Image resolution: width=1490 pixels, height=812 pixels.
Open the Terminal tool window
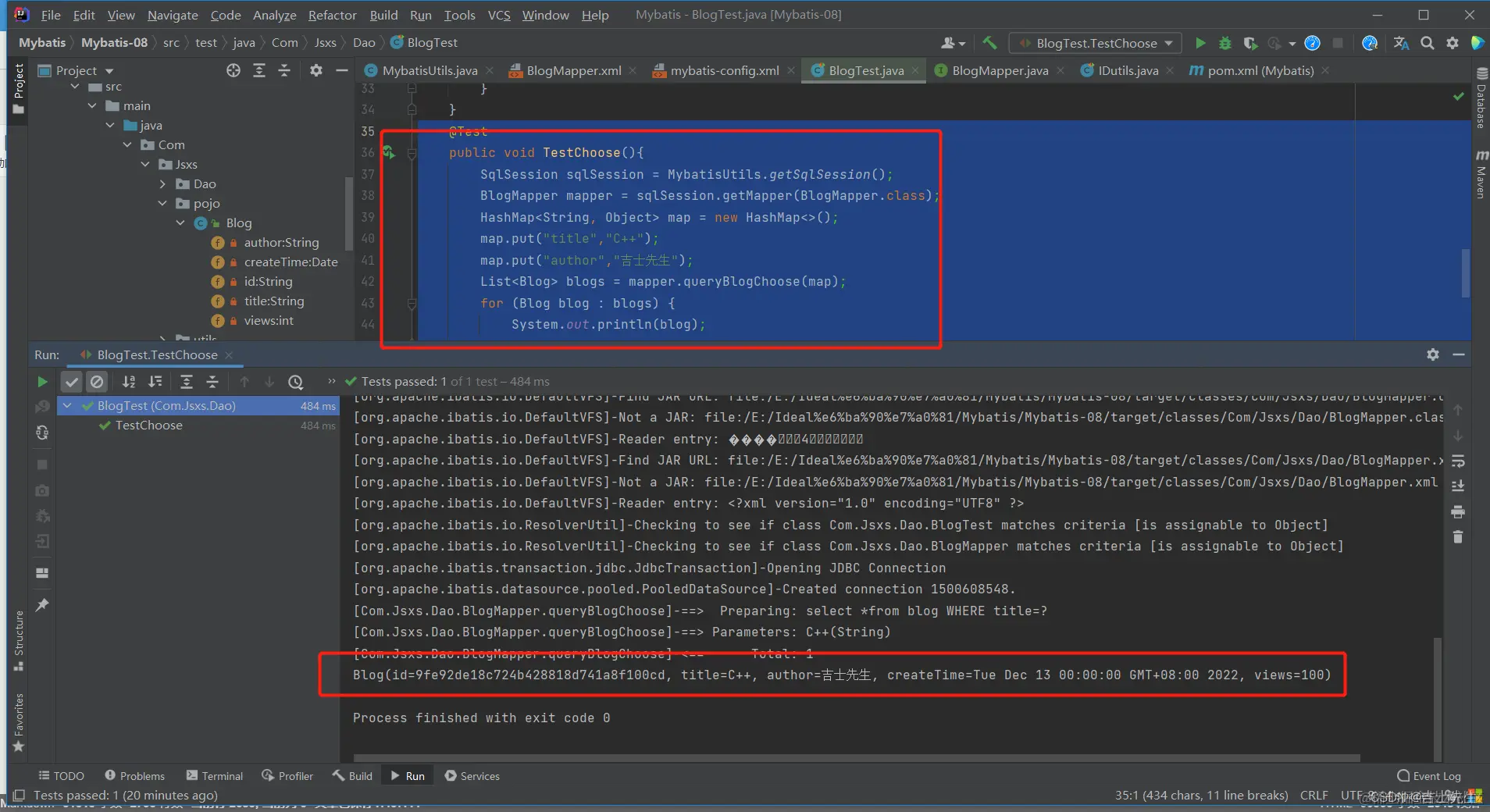[x=215, y=776]
